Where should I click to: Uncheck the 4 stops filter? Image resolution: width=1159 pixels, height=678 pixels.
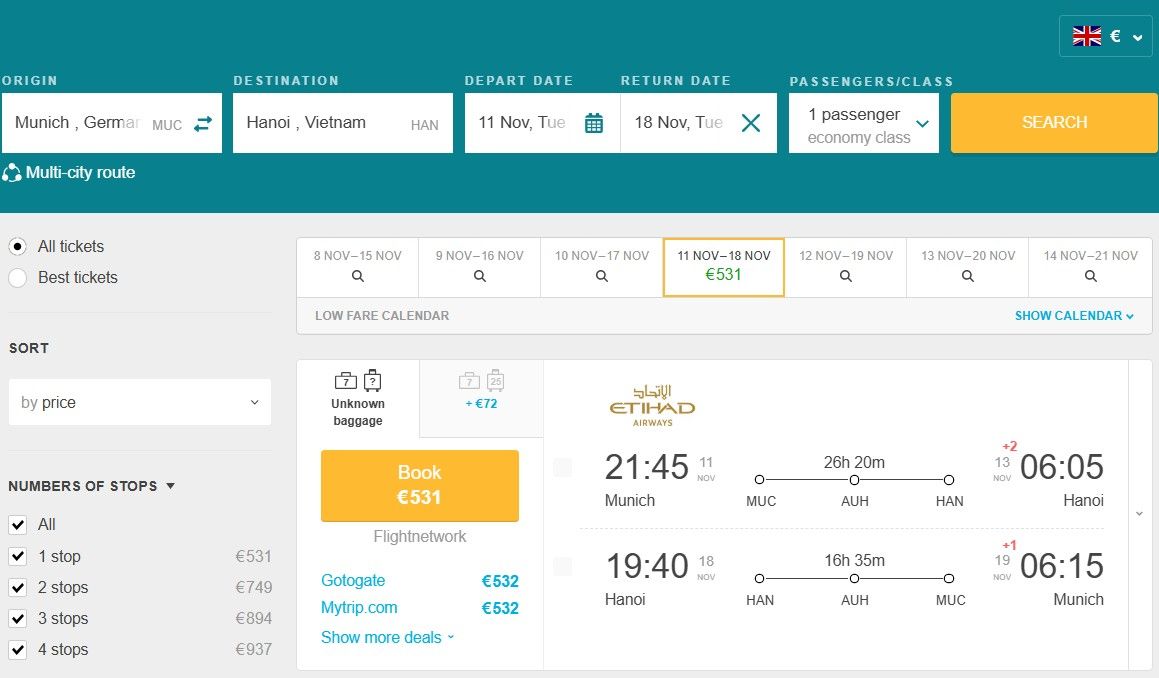pos(18,649)
